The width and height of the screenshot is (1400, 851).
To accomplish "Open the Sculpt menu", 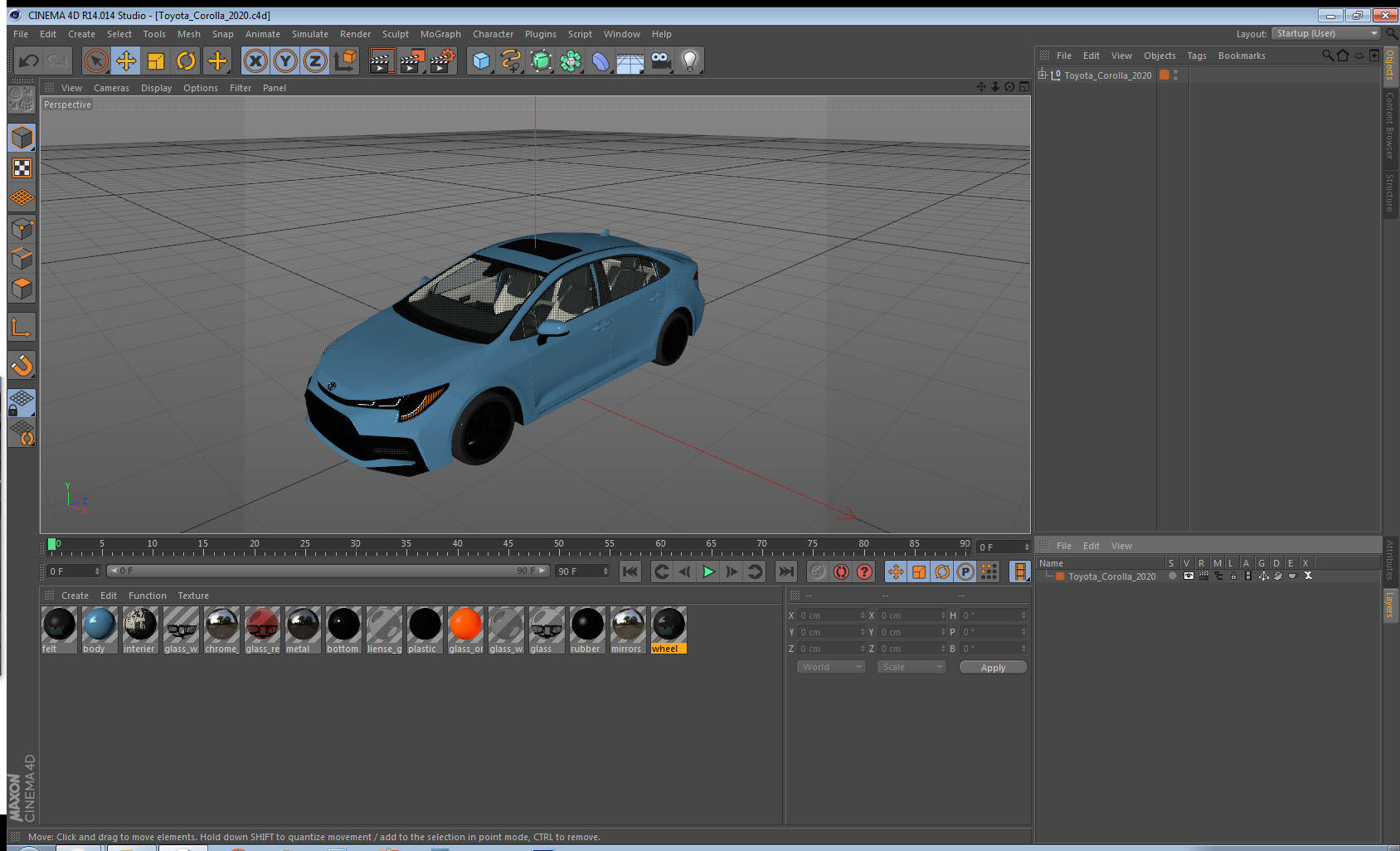I will point(396,34).
